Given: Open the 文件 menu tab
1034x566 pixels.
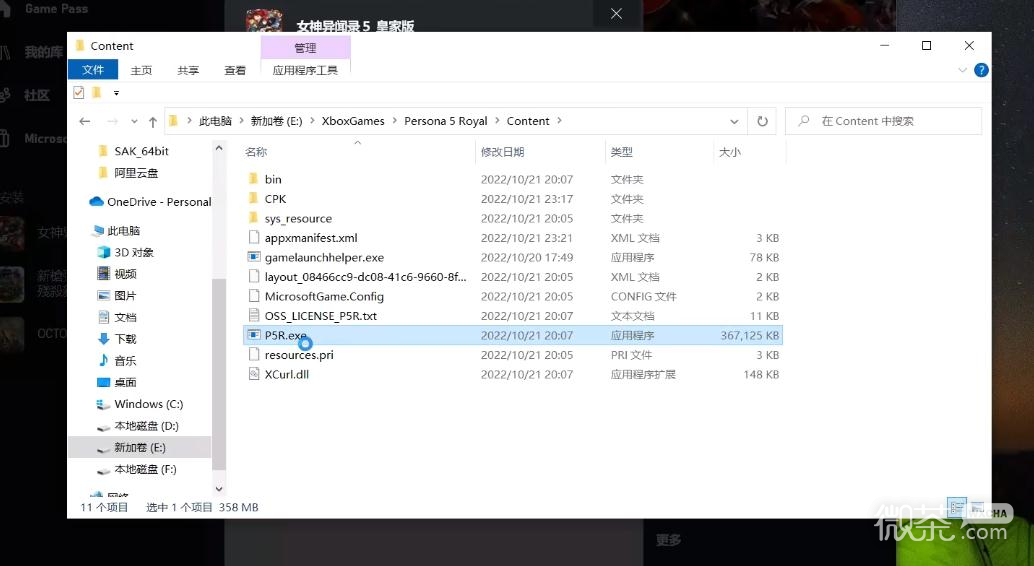Looking at the screenshot, I should coord(93,70).
